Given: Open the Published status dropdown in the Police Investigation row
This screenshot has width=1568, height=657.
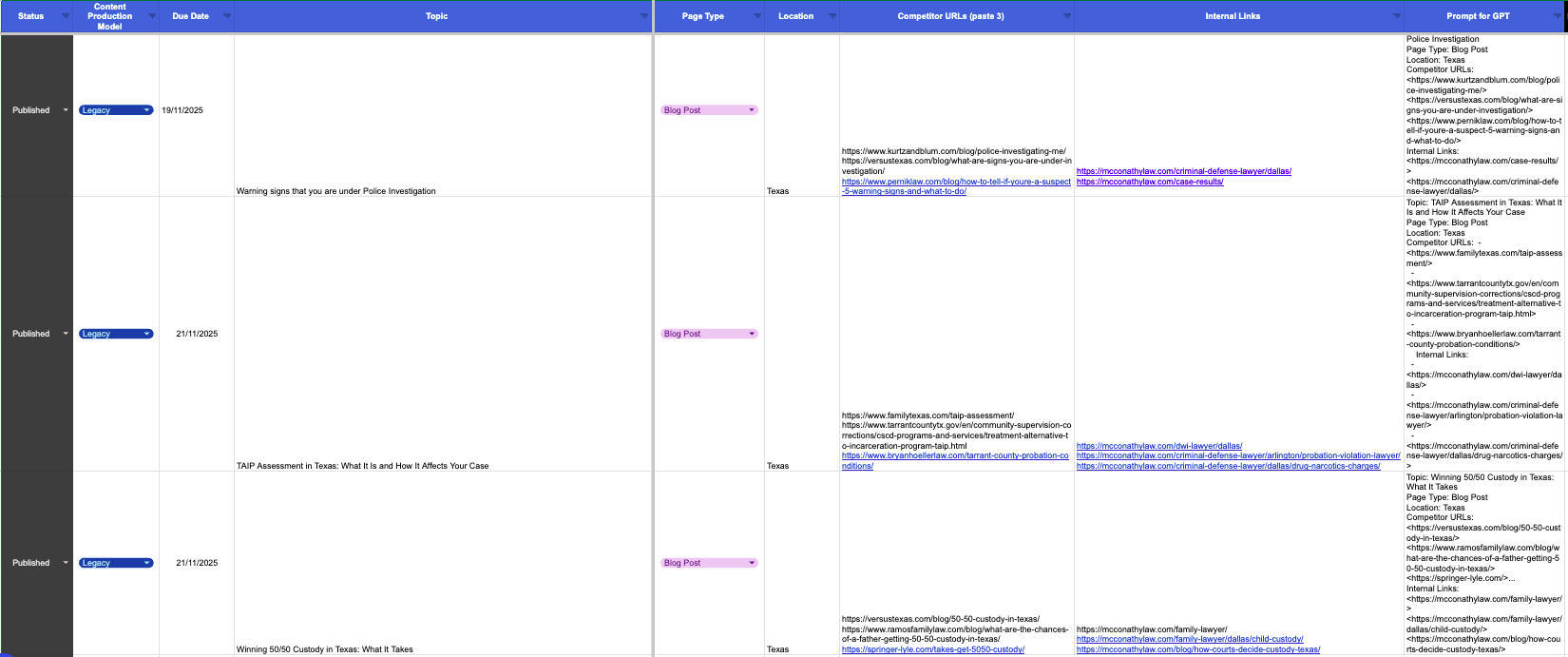Looking at the screenshot, I should pyautogui.click(x=66, y=110).
